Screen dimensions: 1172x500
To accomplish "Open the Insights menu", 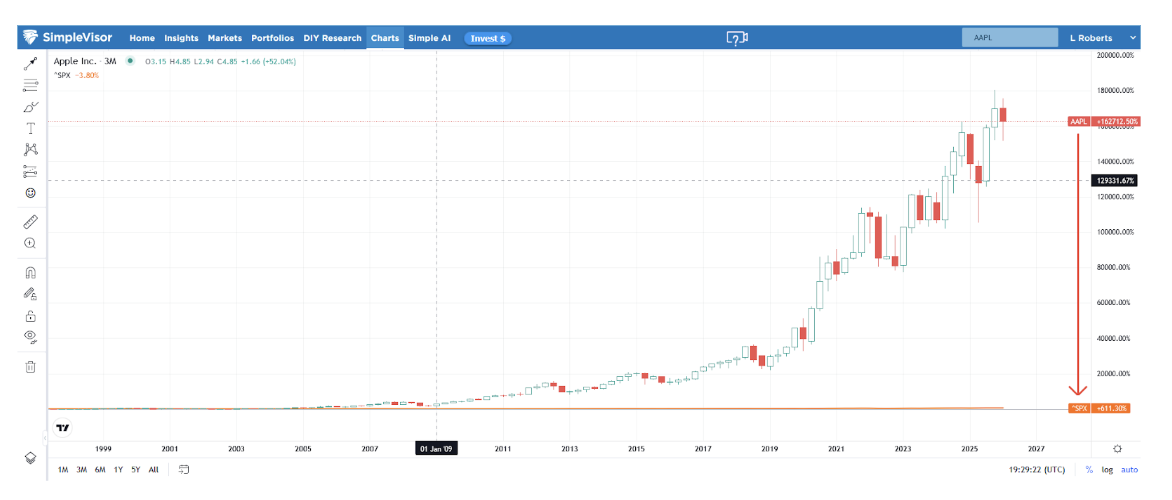I will [x=182, y=38].
